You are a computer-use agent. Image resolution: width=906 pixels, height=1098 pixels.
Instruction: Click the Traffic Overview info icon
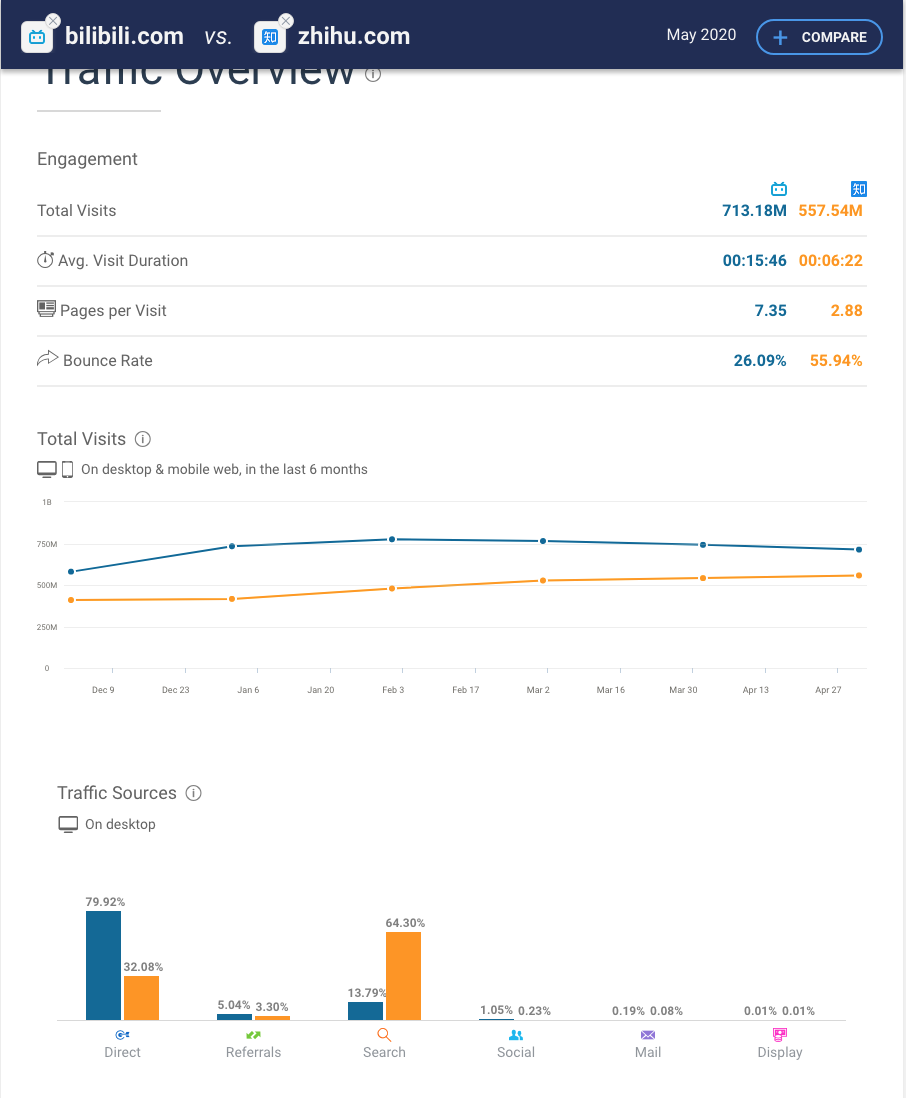[x=373, y=73]
